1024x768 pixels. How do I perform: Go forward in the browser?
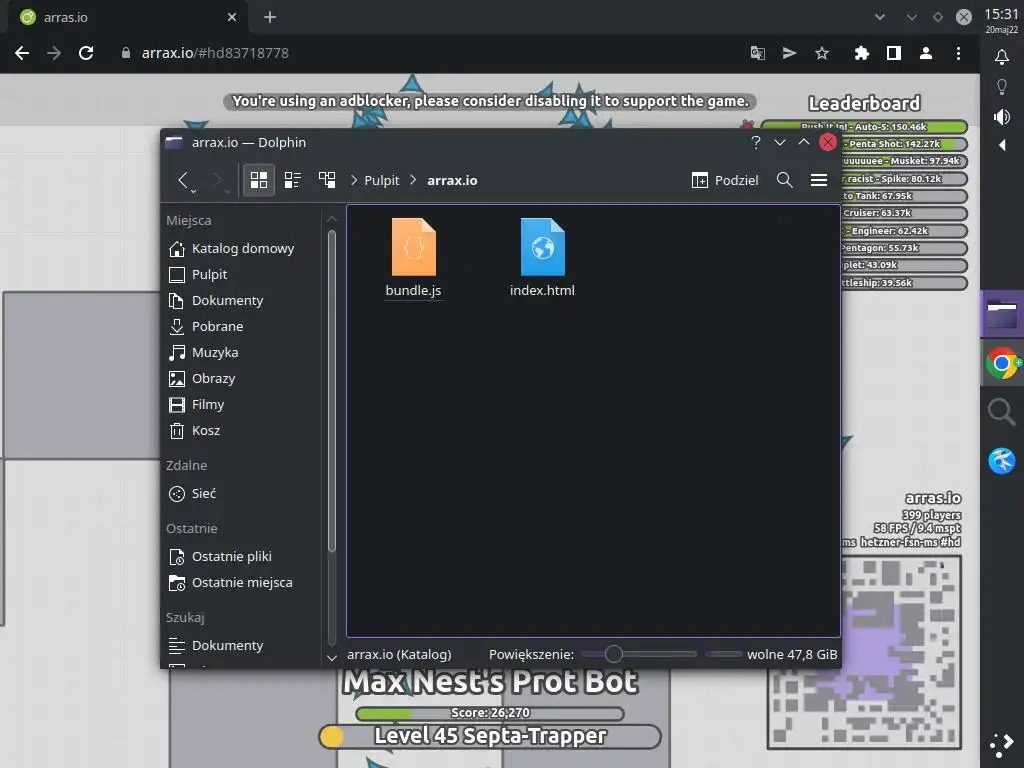(54, 53)
